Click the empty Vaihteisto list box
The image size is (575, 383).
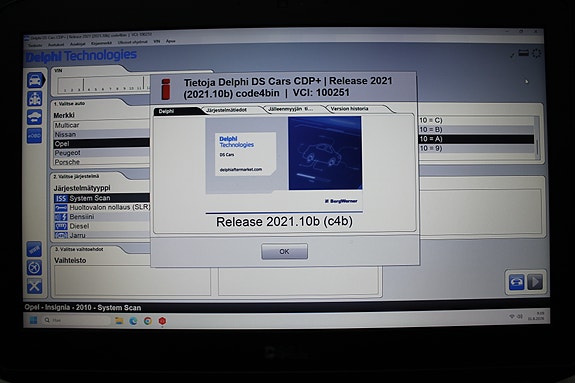(x=133, y=280)
